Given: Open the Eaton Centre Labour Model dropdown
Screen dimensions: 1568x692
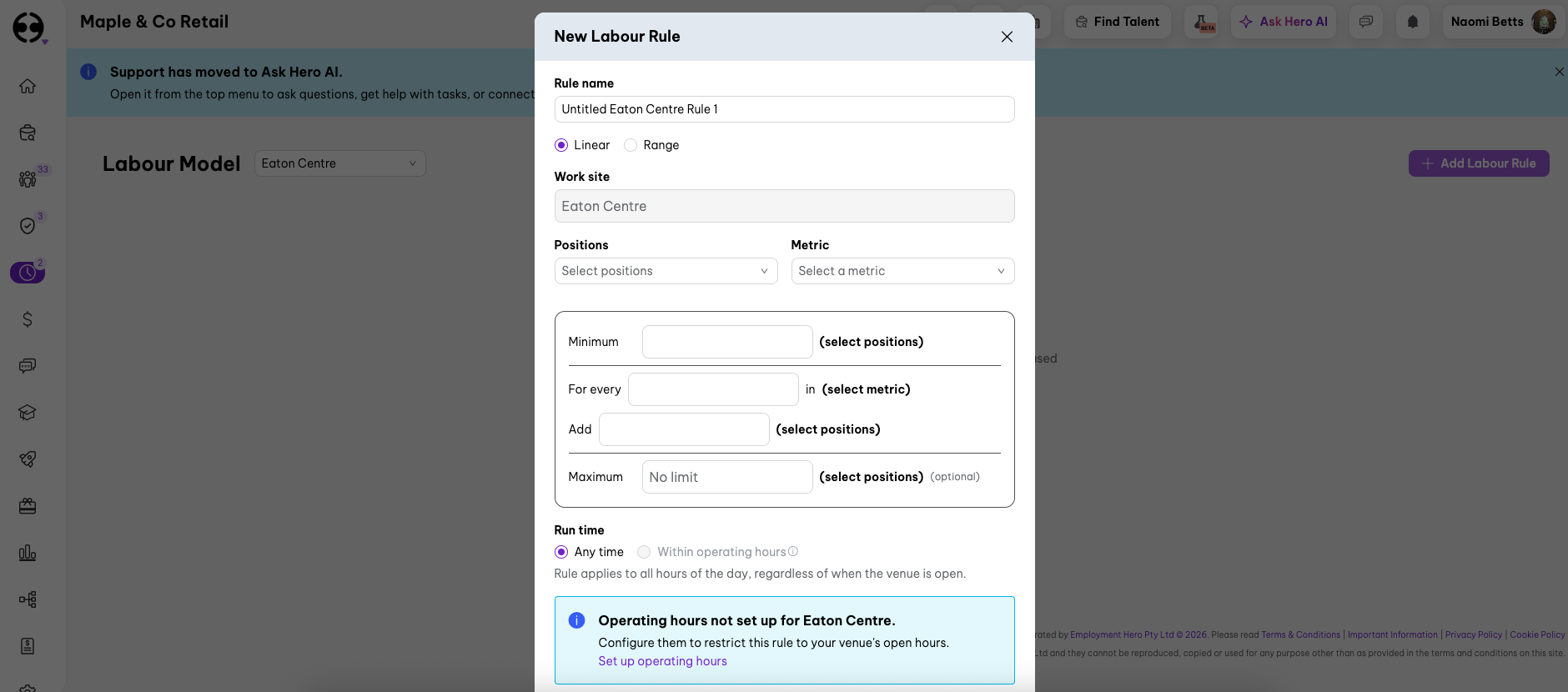Looking at the screenshot, I should pos(339,163).
